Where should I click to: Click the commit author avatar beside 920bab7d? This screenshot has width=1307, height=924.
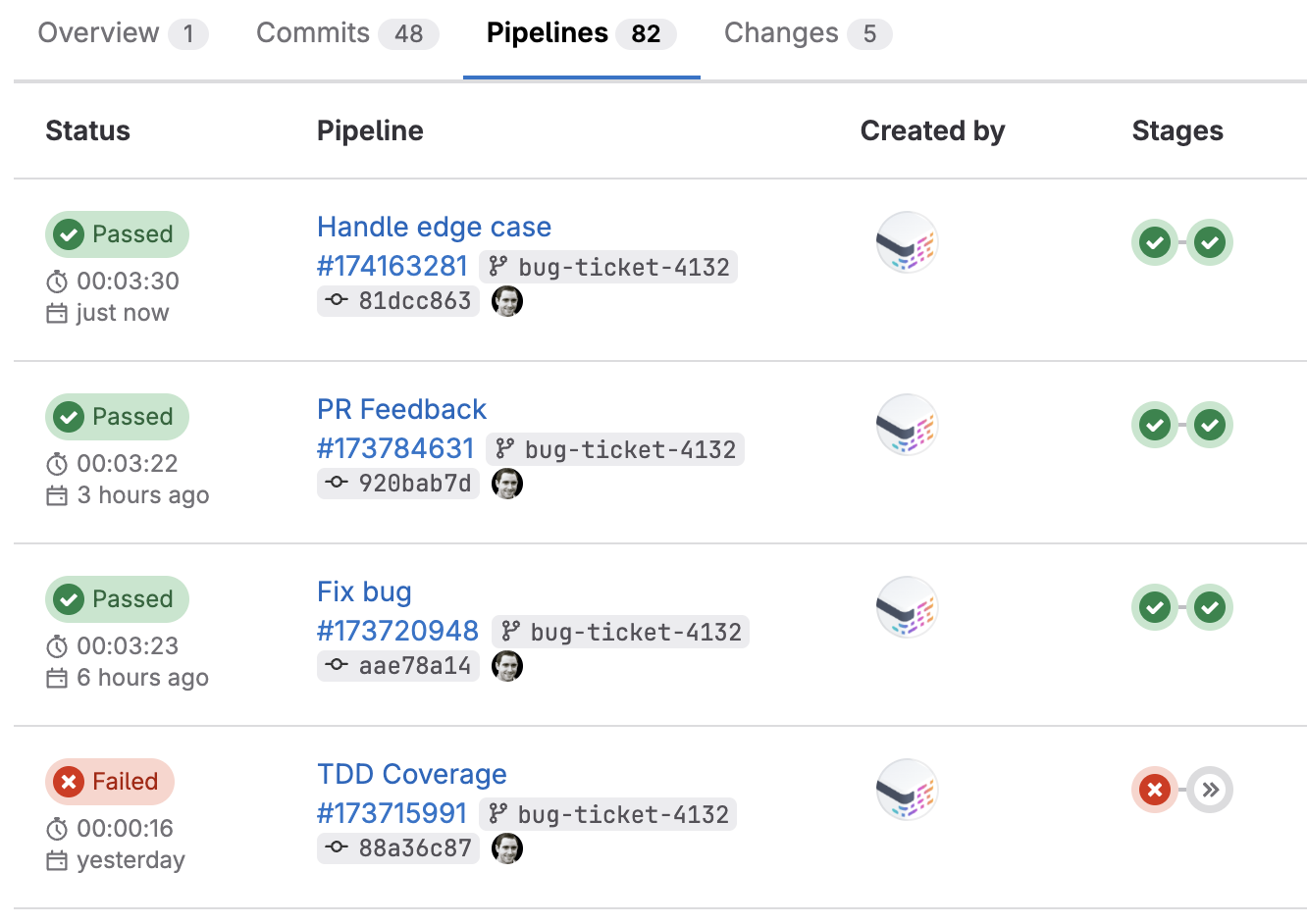(x=507, y=483)
